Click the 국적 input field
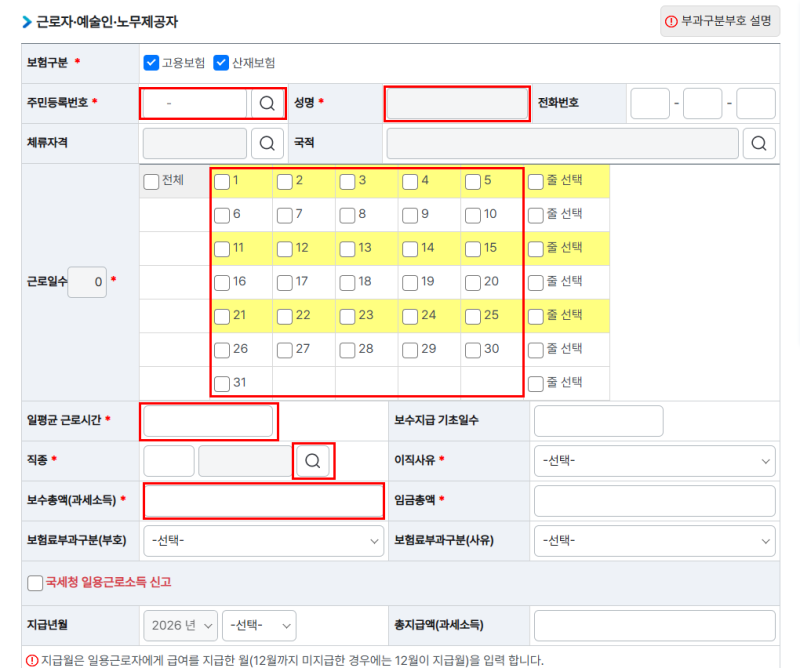800x668 pixels. (562, 143)
